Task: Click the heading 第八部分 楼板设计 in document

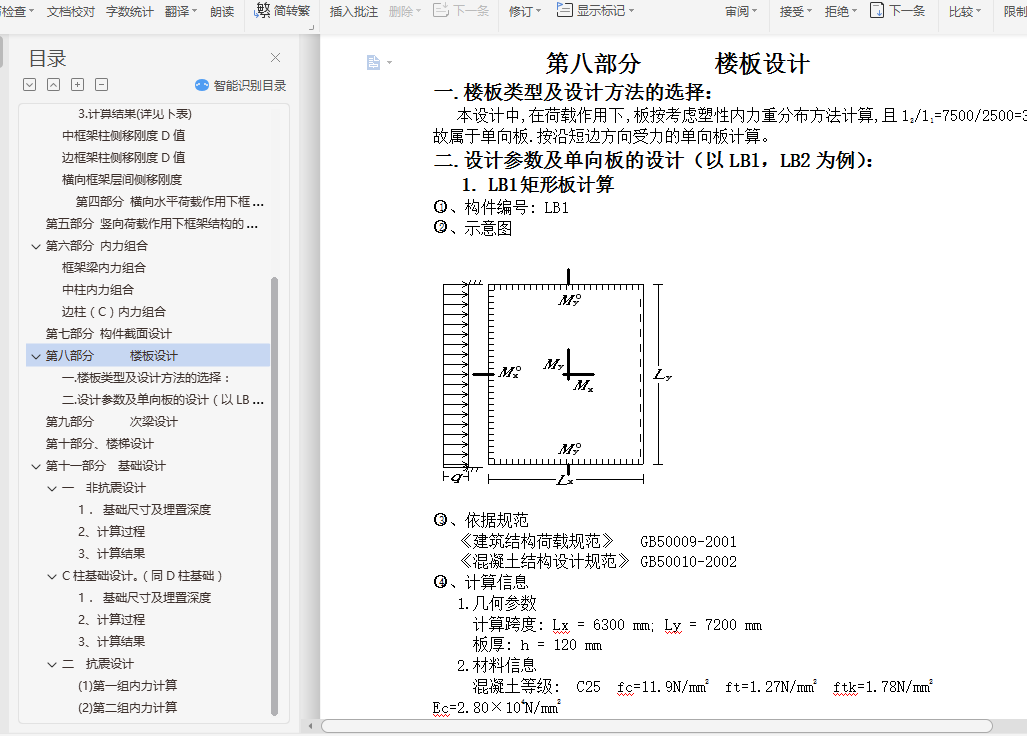Action: pos(678,64)
